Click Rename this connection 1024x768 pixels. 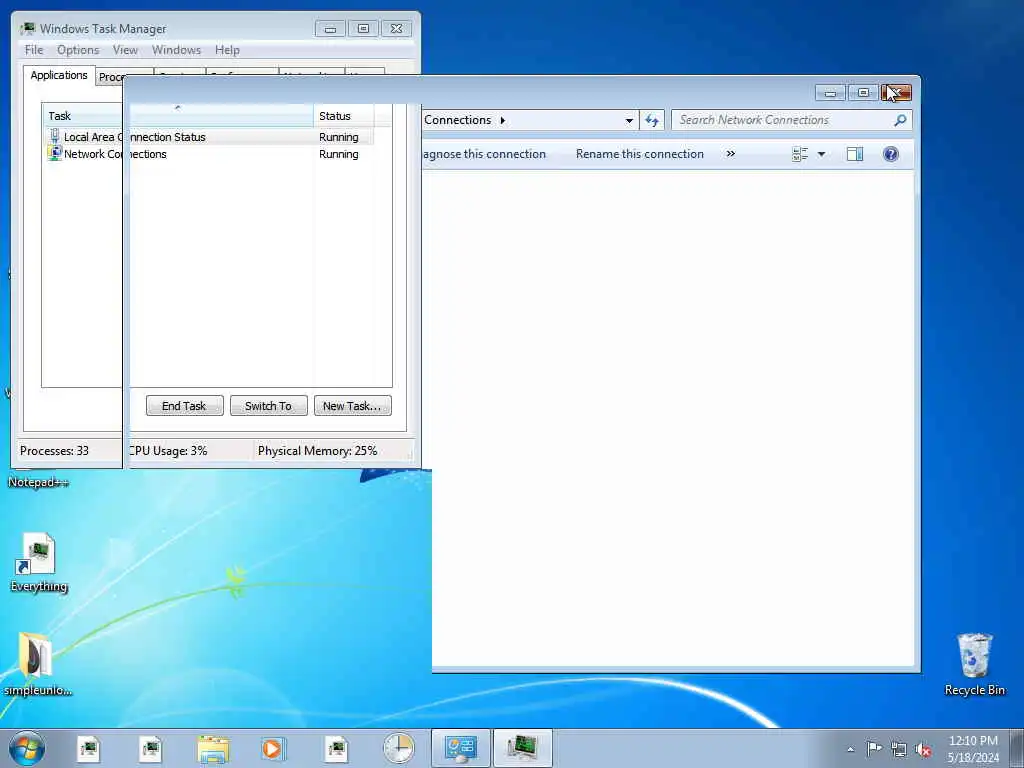pos(640,154)
